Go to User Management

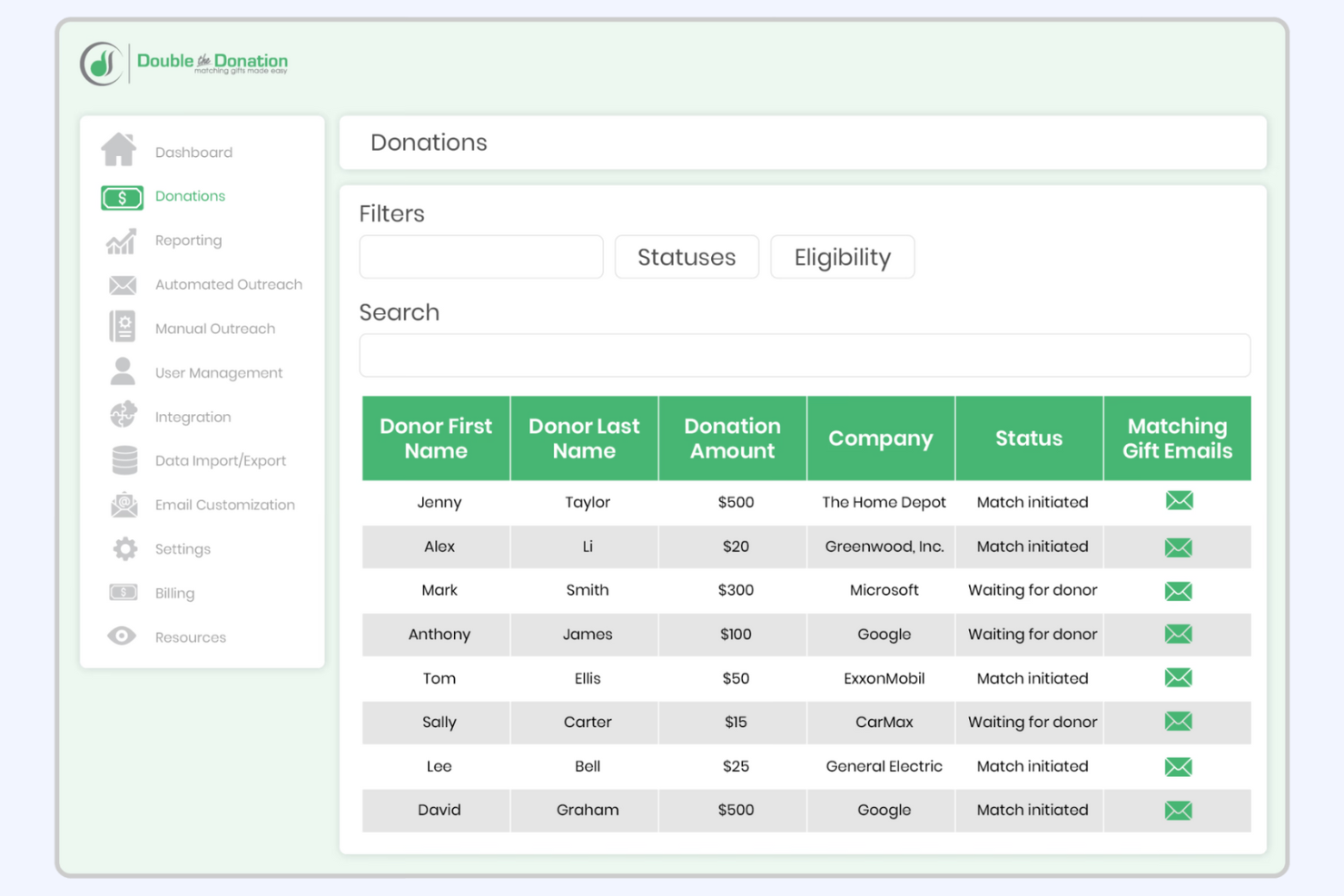[219, 373]
